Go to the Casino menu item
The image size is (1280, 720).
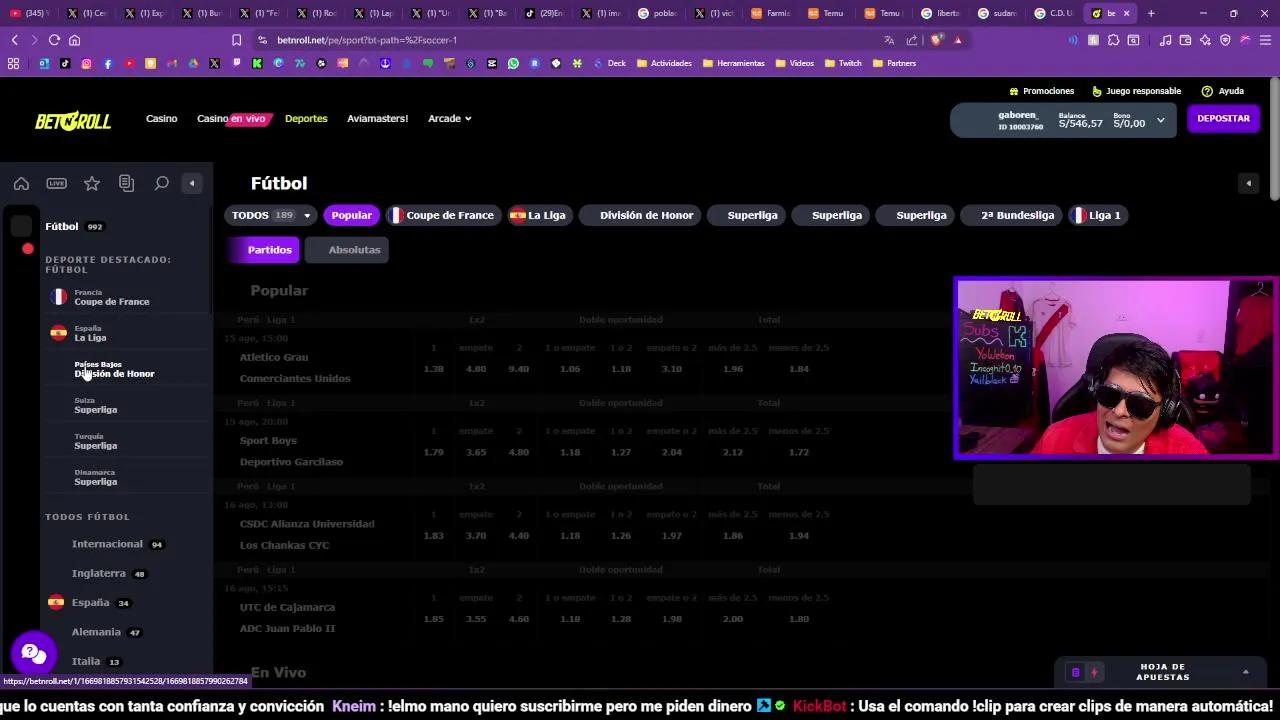[161, 119]
